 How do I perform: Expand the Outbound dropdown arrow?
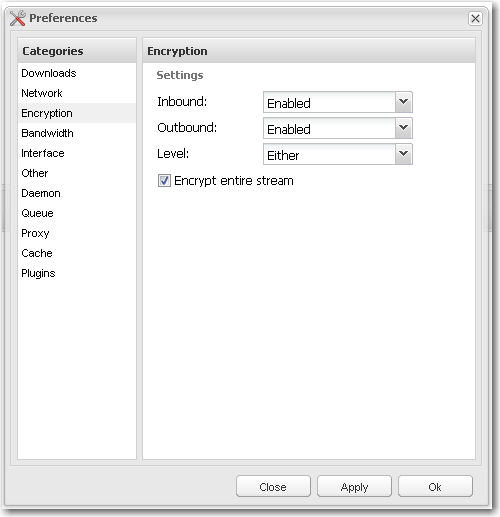(x=404, y=128)
